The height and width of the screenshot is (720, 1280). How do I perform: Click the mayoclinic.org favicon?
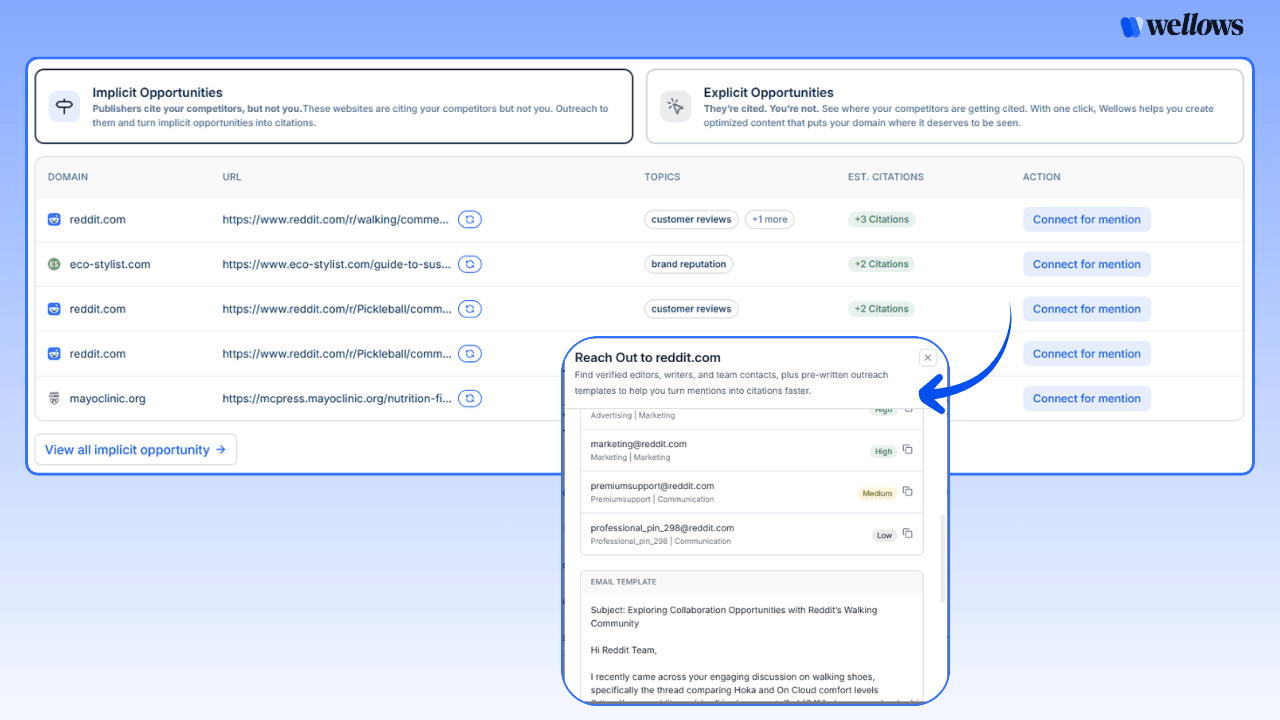point(54,398)
